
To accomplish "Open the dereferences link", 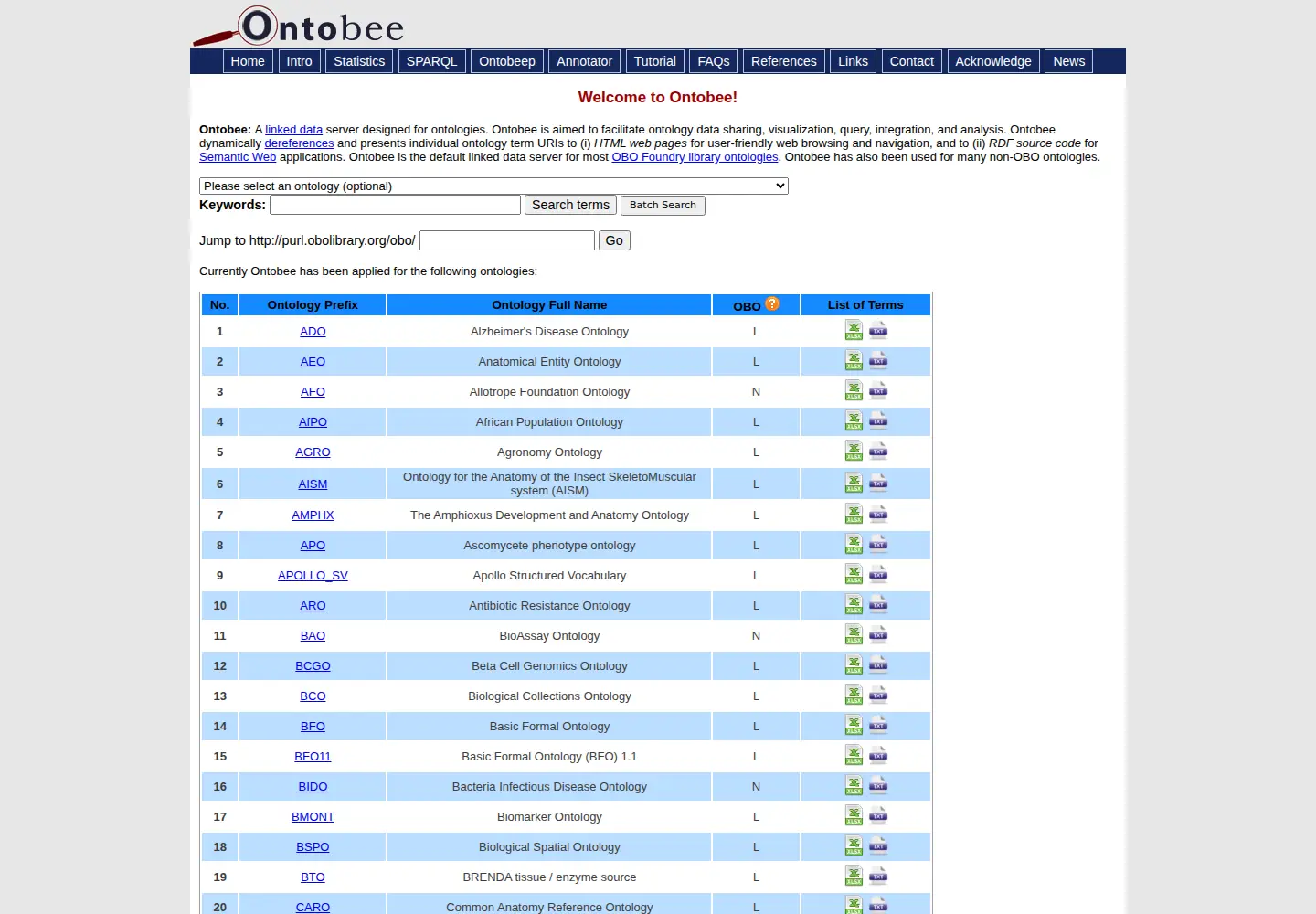I will click(299, 143).
